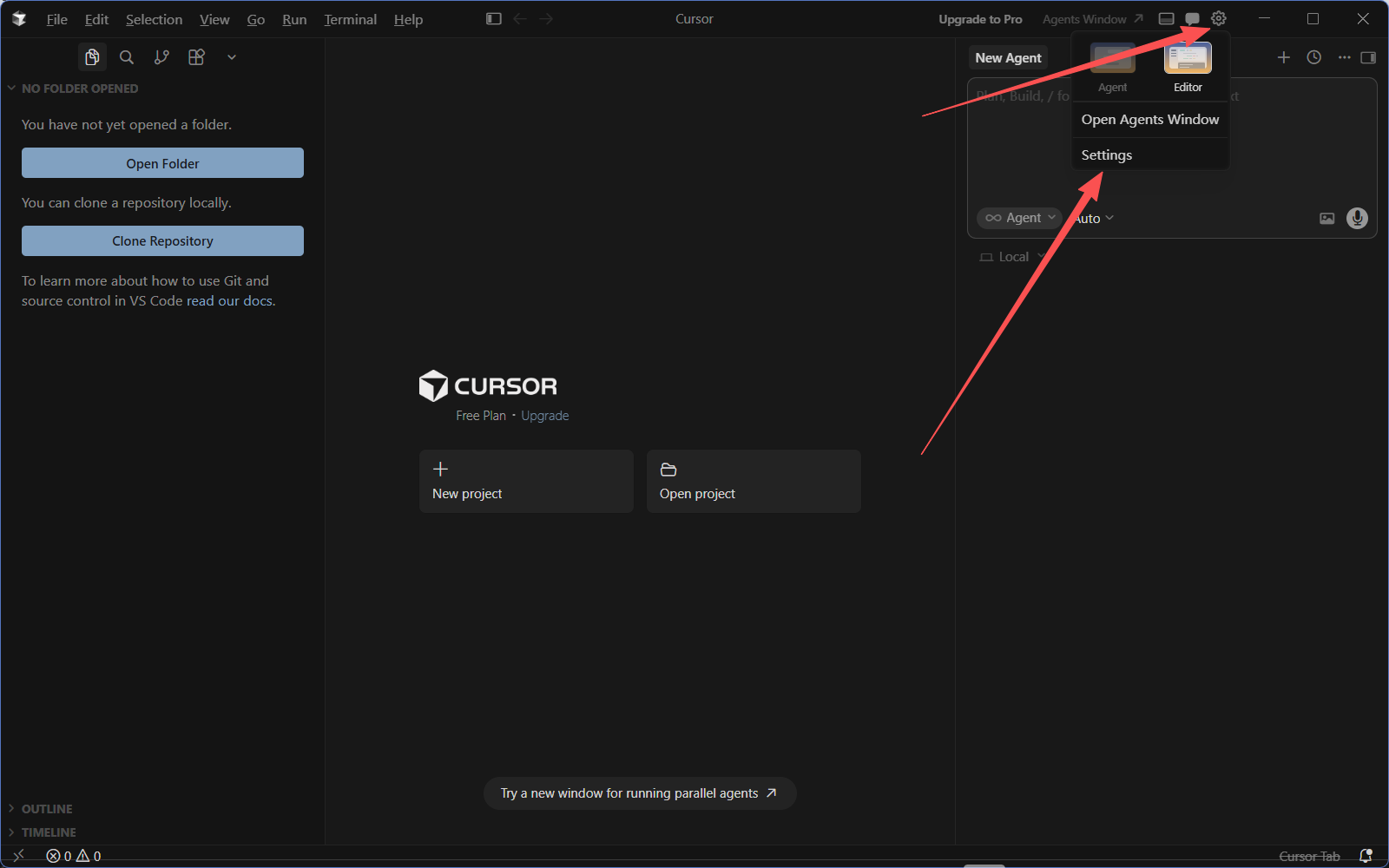This screenshot has height=868, width=1389.
Task: Go back with the title bar left arrow
Action: 520,18
